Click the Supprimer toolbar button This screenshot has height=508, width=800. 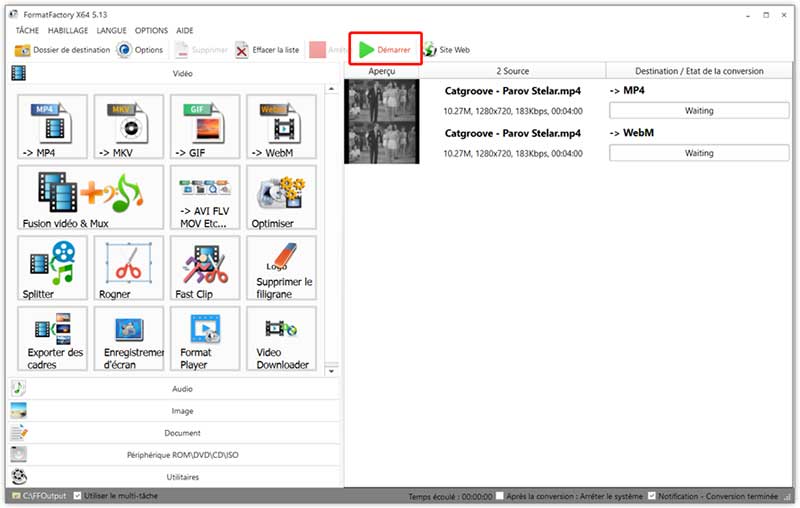[x=201, y=50]
